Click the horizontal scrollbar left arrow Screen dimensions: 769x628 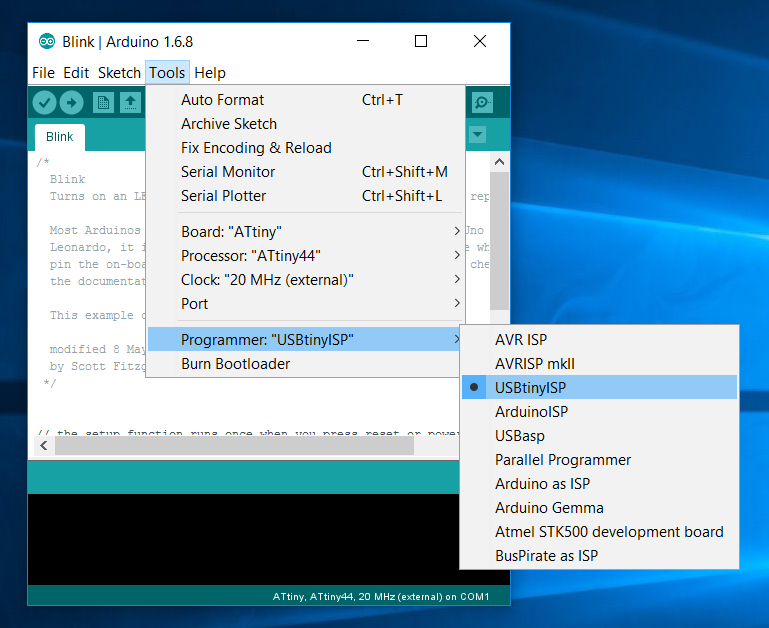click(44, 445)
